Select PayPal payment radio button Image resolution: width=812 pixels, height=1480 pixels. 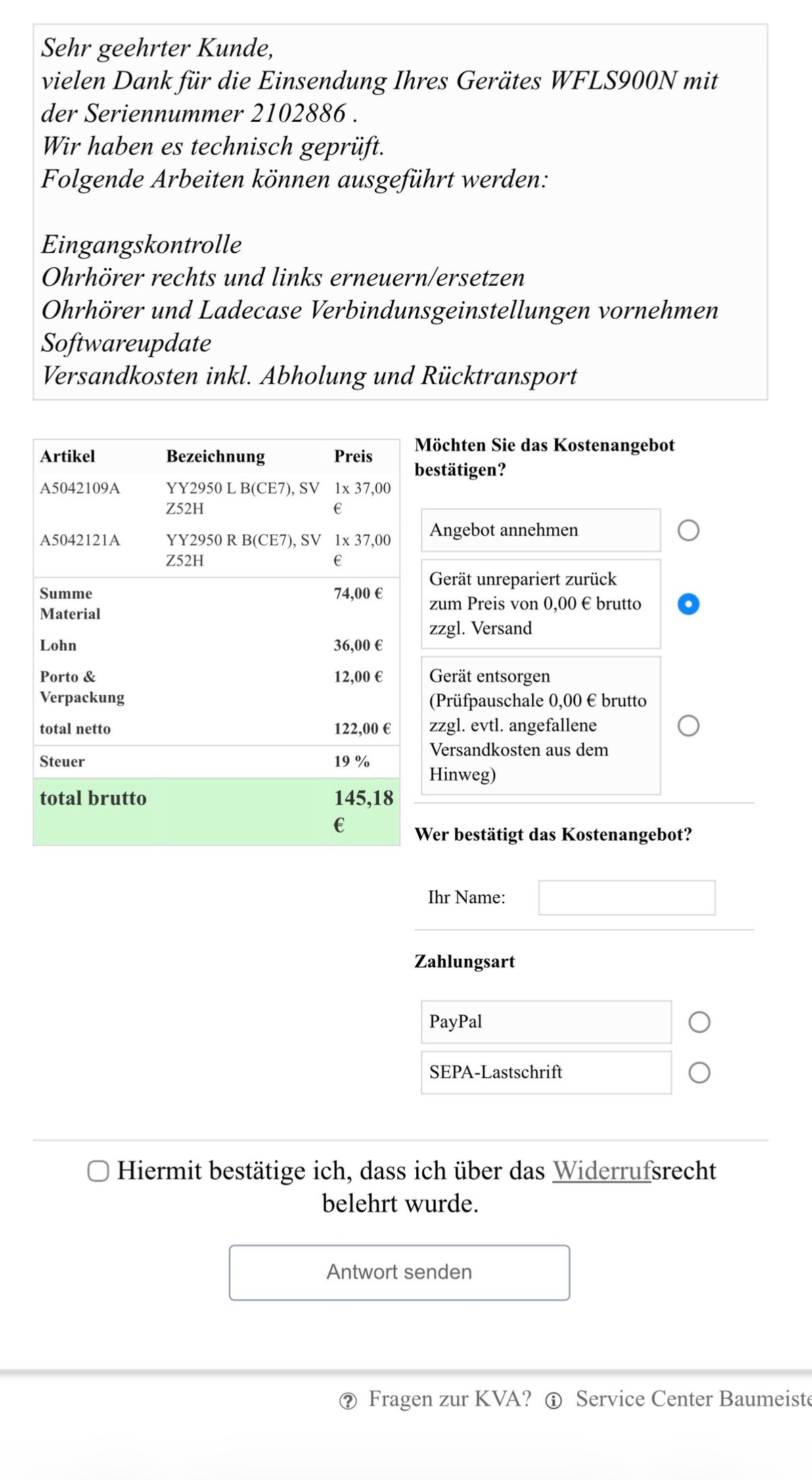click(x=699, y=1022)
